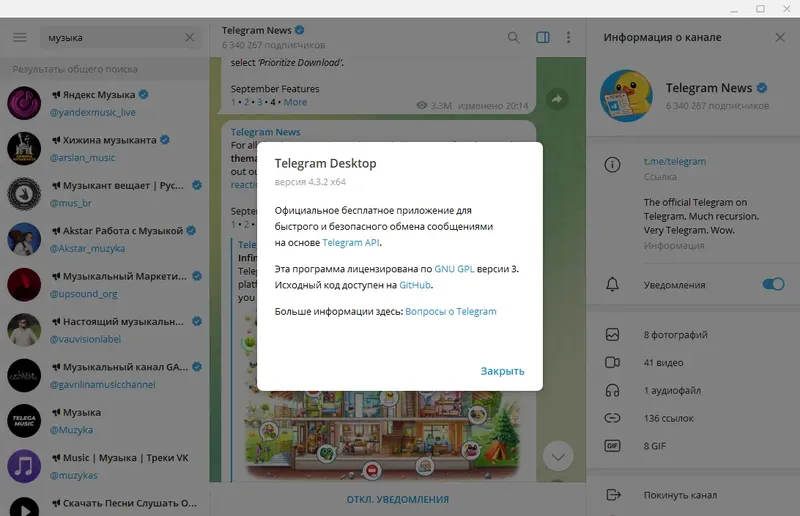Click the info circle icon in channel panel
This screenshot has width=800, height=516.
point(612,164)
